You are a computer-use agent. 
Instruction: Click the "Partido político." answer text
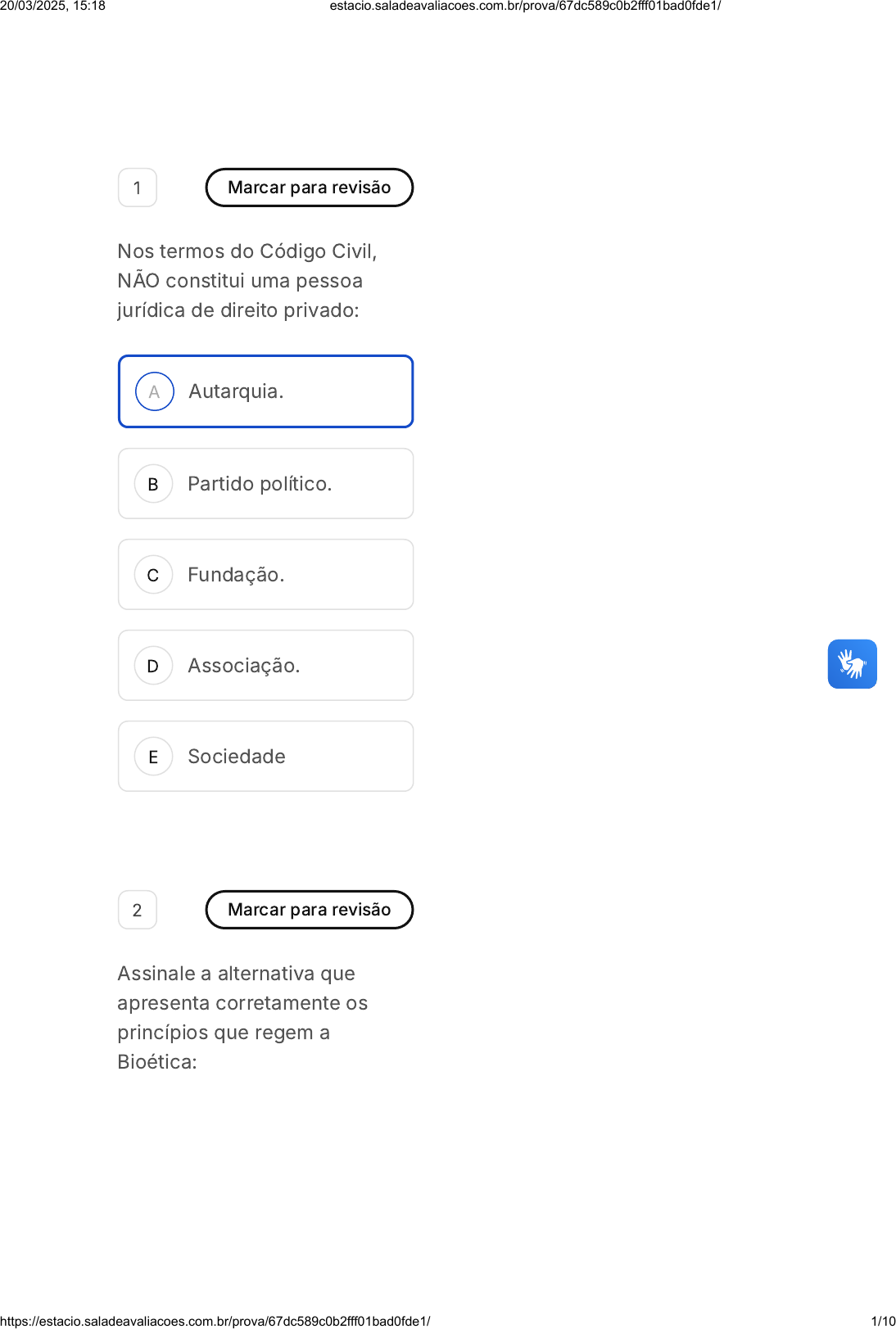coord(260,484)
